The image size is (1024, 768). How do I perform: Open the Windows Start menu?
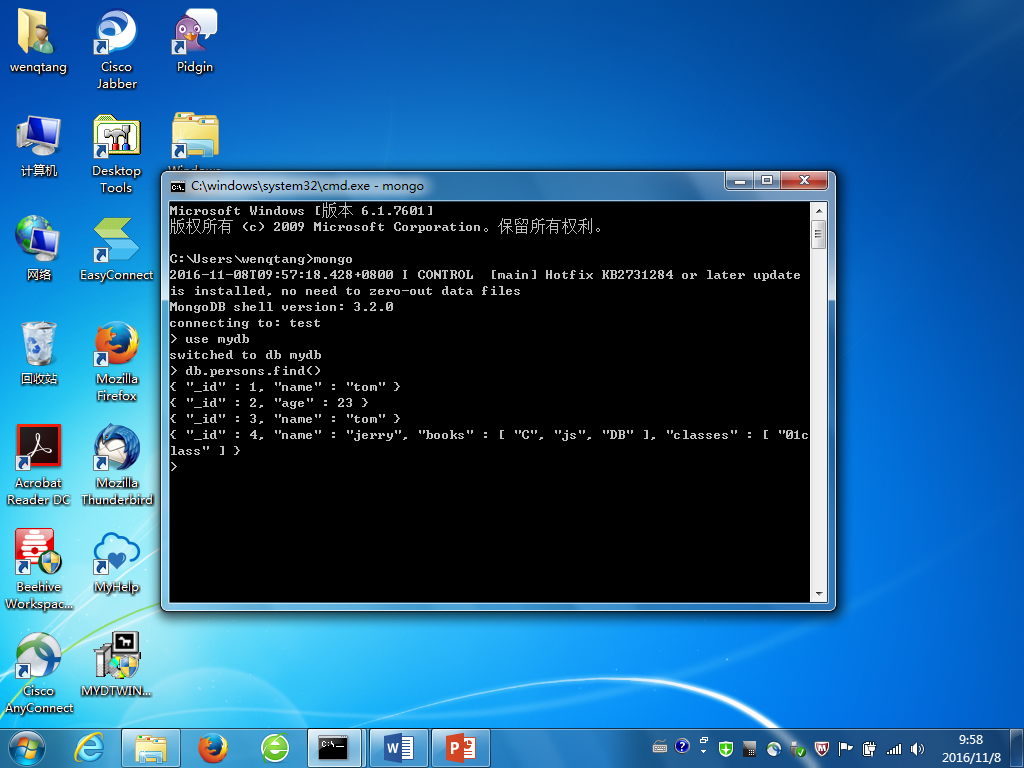click(x=27, y=747)
